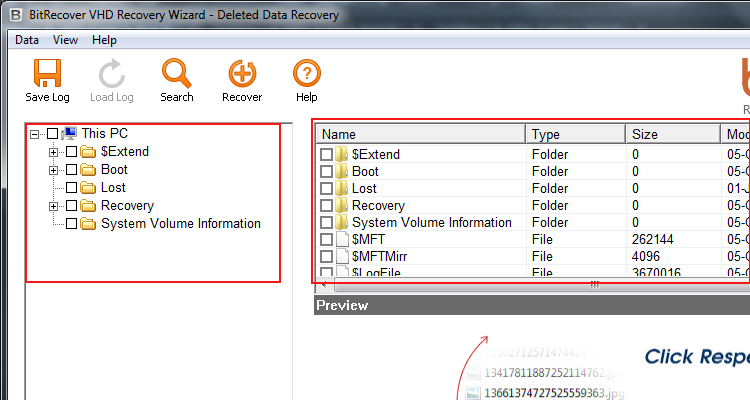The image size is (750, 400).
Task: Click the This PC computer icon in tree
Action: pyautogui.click(x=69, y=133)
